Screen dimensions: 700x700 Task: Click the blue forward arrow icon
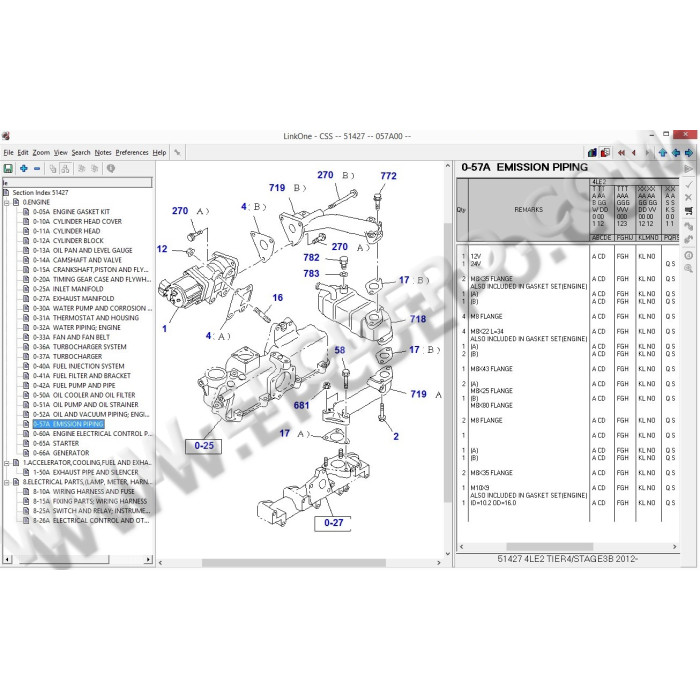coord(689,153)
